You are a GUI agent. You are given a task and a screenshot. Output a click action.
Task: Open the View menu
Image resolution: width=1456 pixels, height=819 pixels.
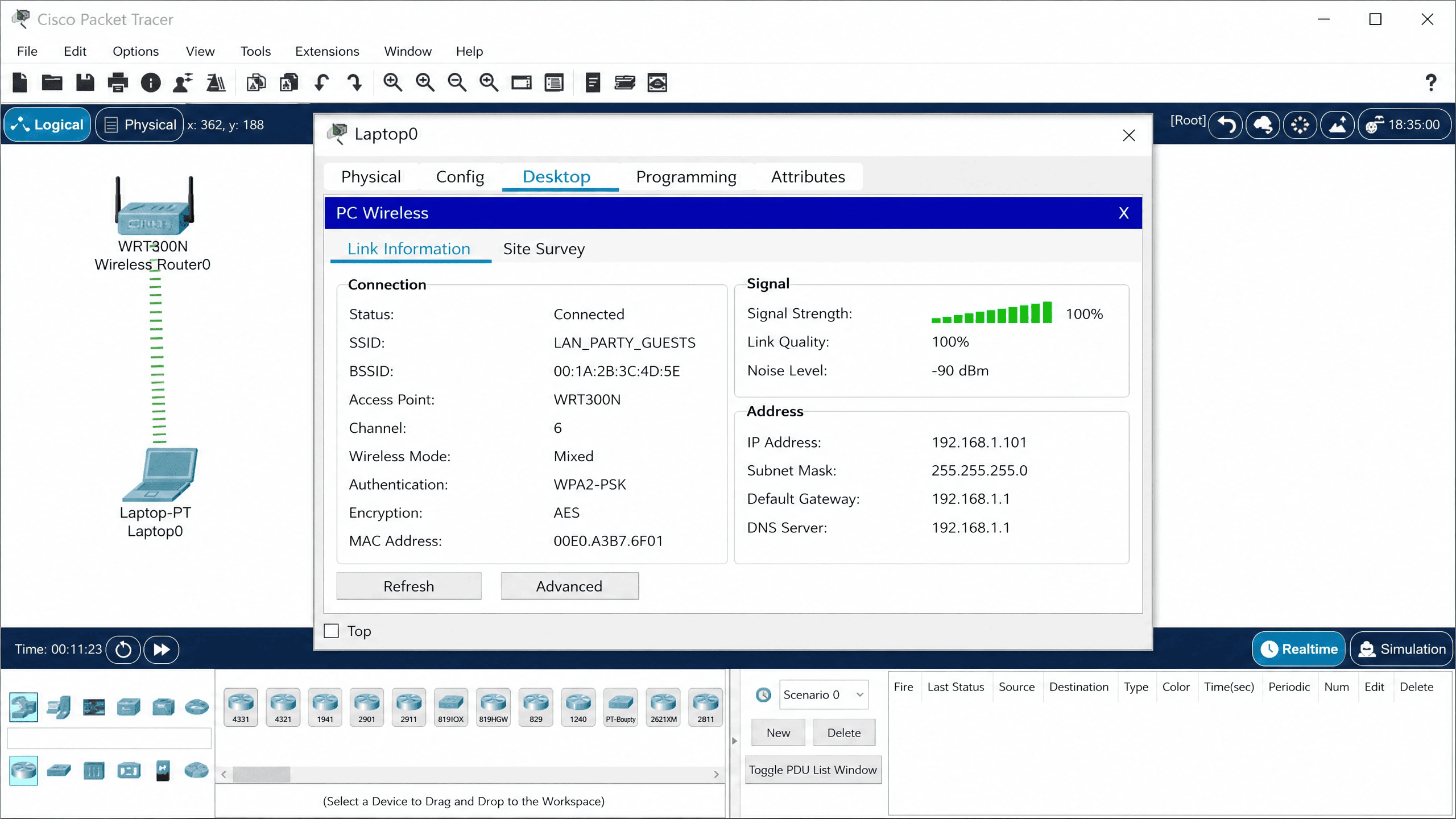pyautogui.click(x=200, y=51)
